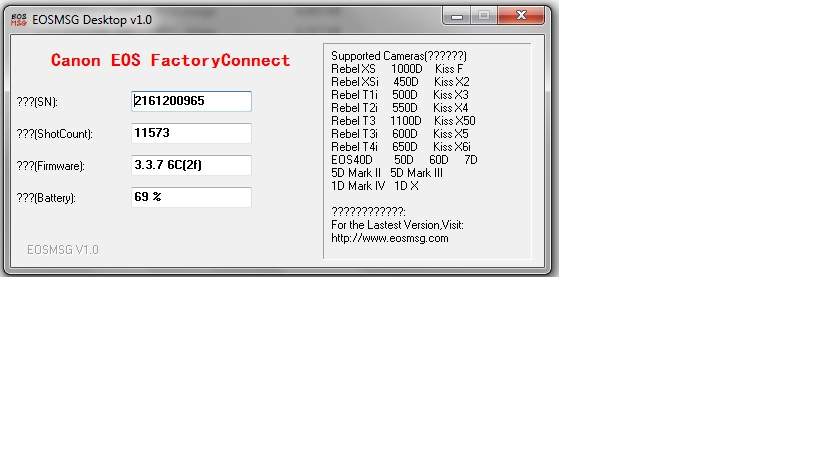Screen dimensions: 819x460
Task: Click the disabled maximize button
Action: tap(484, 15)
